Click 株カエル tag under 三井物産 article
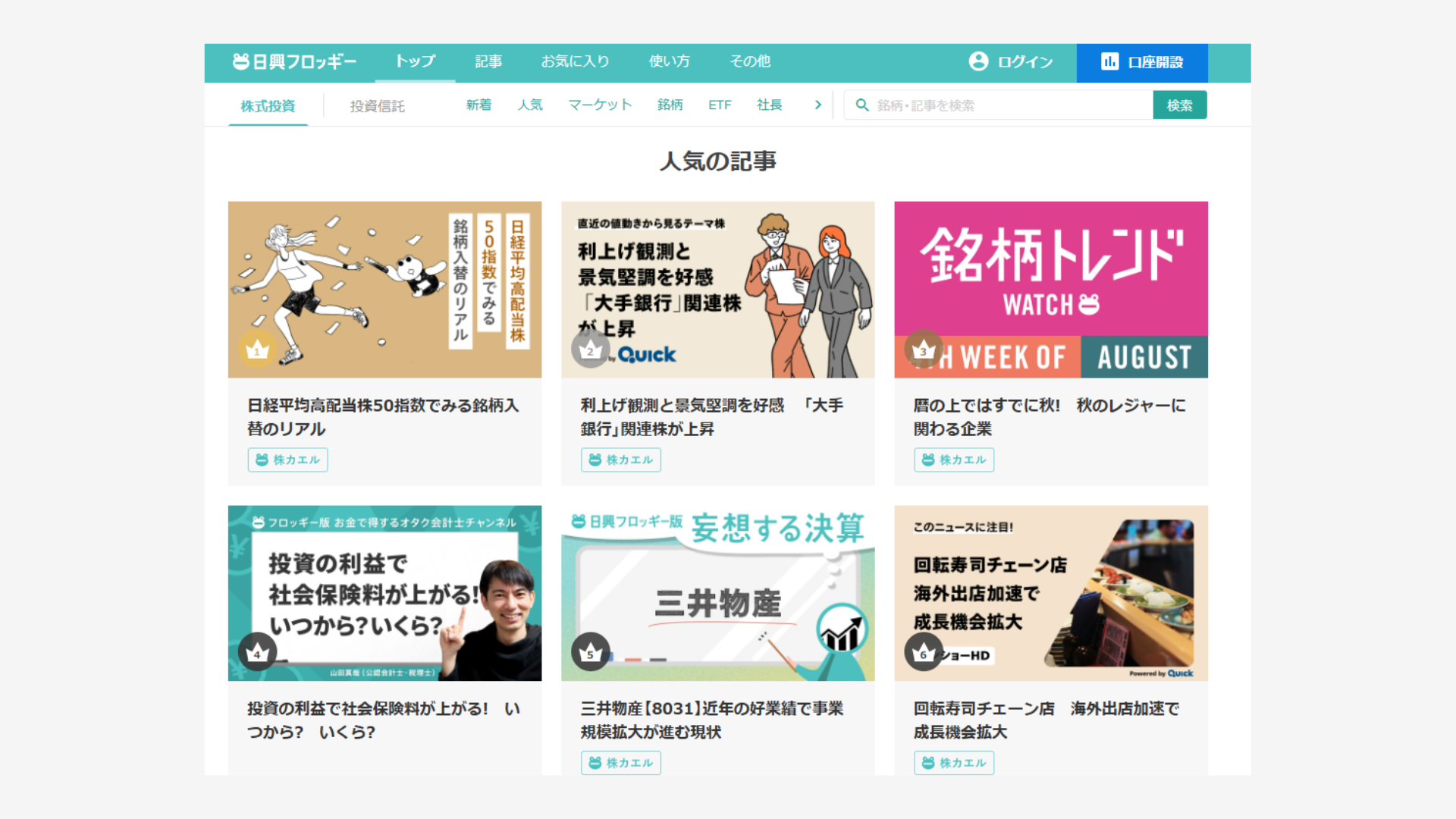Screen dimensions: 1456x819 tap(620, 762)
